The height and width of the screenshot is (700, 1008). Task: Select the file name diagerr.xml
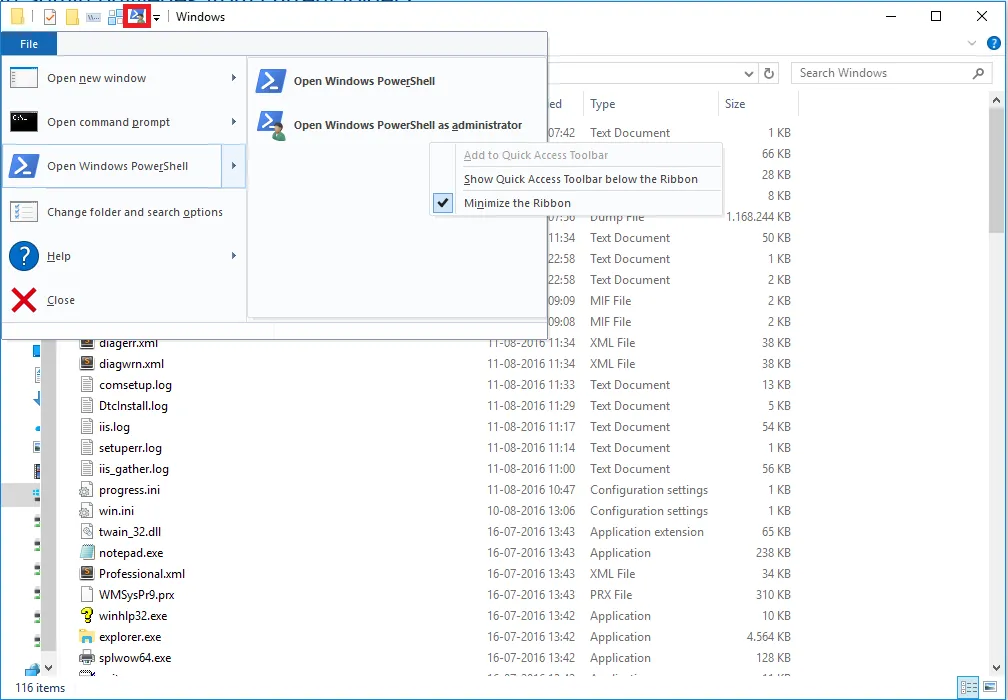point(129,343)
